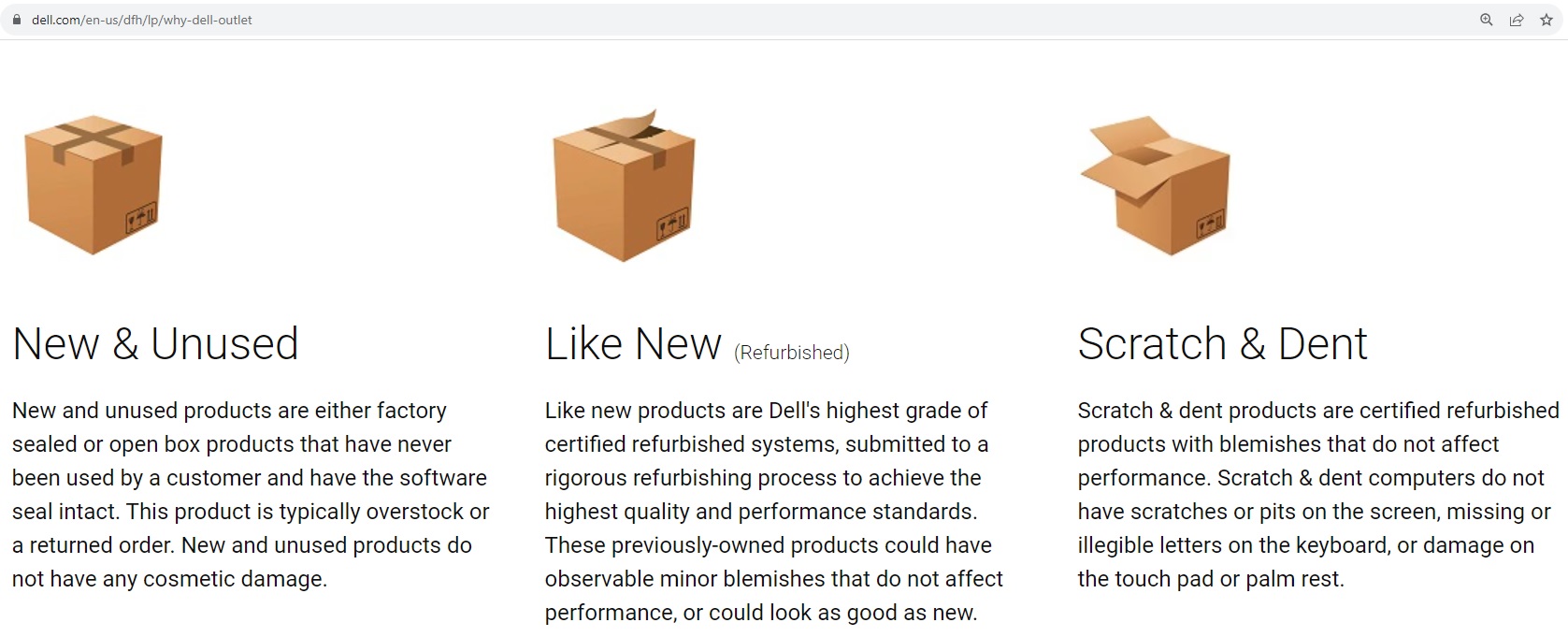Click the sealed New & Unused box image

click(x=93, y=184)
